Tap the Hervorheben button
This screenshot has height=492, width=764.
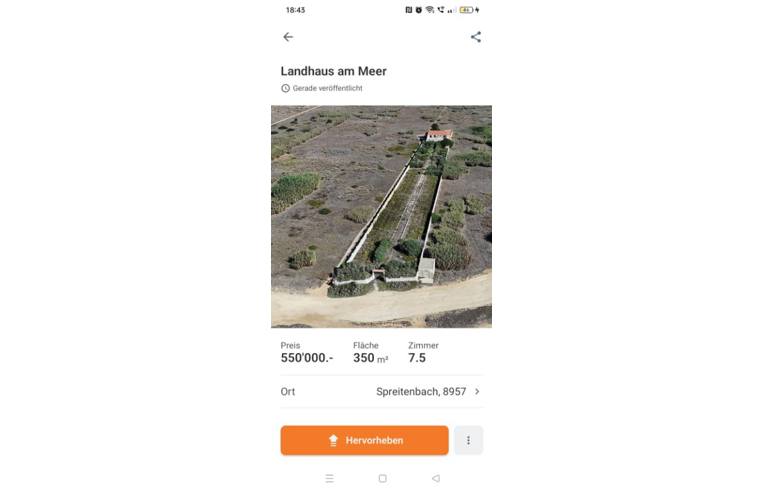point(364,440)
